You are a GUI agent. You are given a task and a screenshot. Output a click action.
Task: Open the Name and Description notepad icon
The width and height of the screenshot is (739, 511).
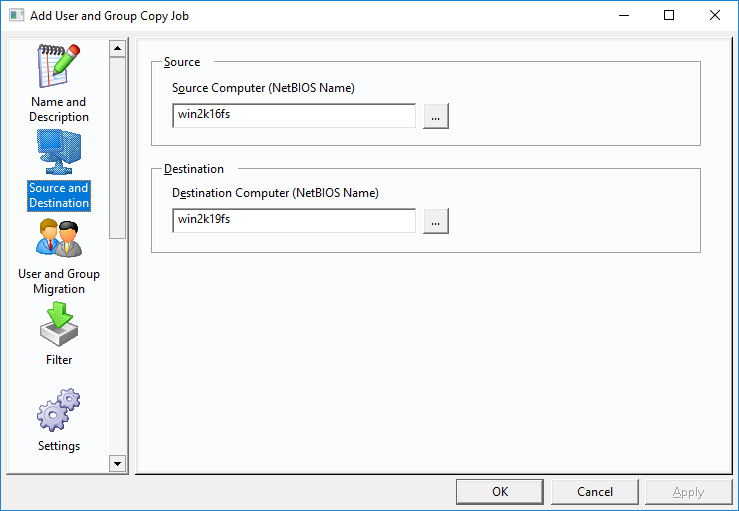tap(59, 66)
